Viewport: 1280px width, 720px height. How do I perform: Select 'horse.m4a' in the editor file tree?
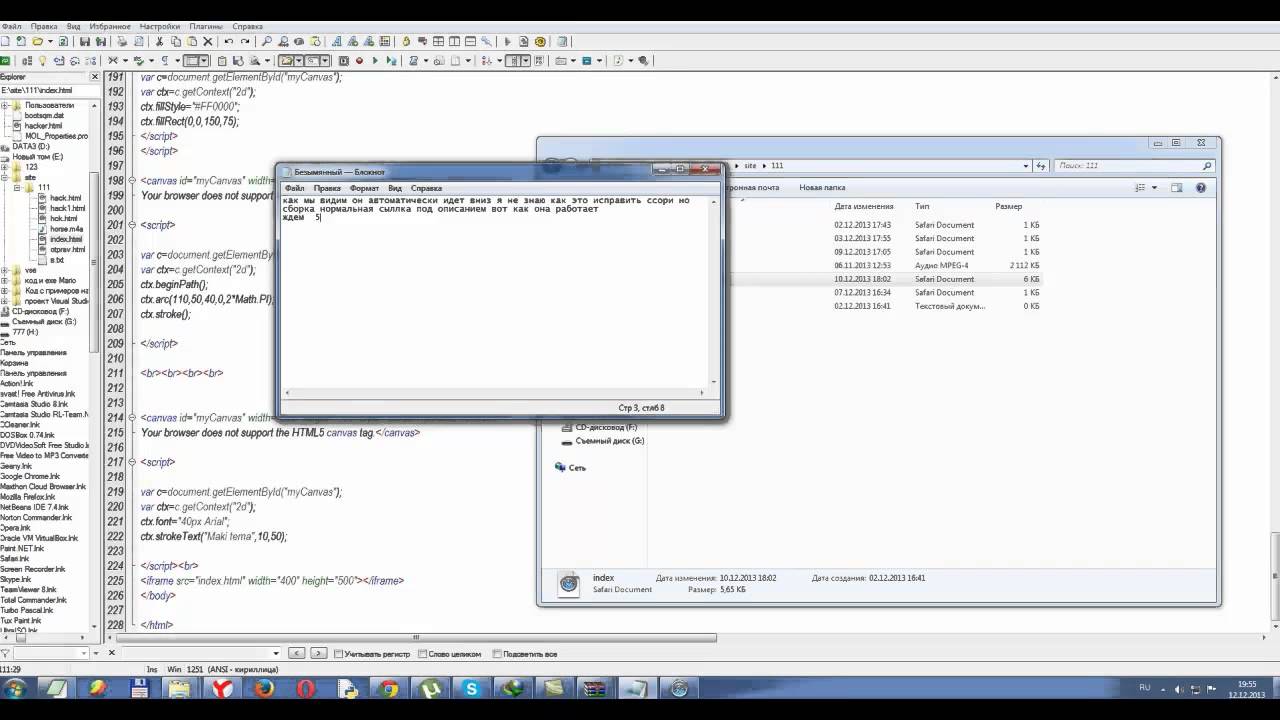pyautogui.click(x=66, y=229)
